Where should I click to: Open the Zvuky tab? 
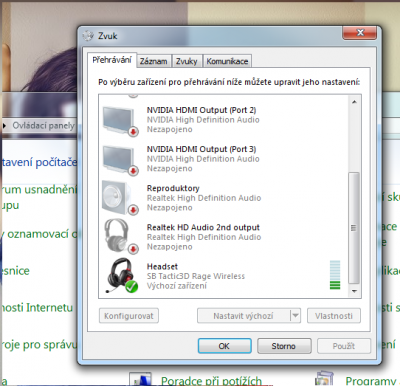(187, 61)
